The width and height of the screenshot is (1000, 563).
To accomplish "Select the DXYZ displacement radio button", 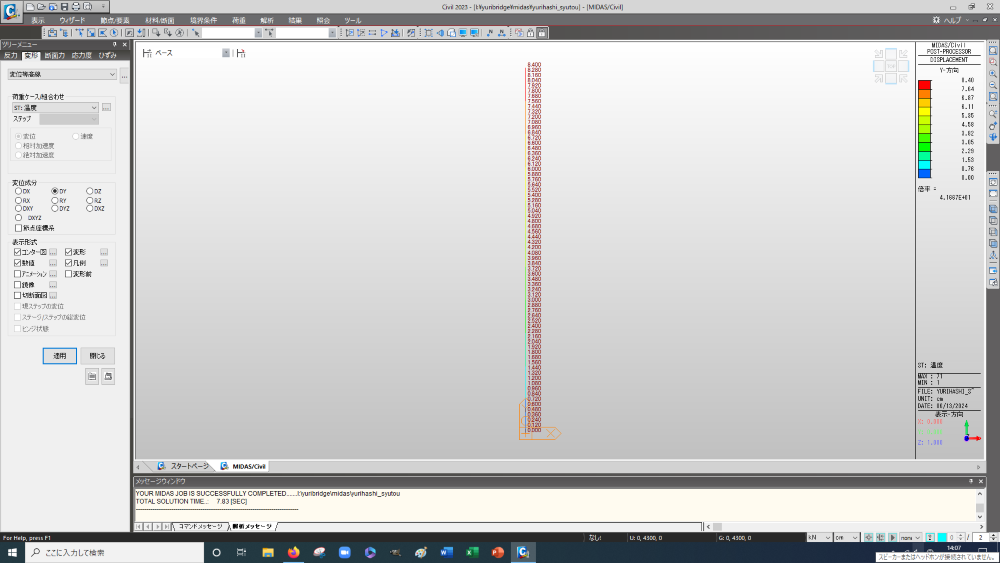I will [x=18, y=217].
